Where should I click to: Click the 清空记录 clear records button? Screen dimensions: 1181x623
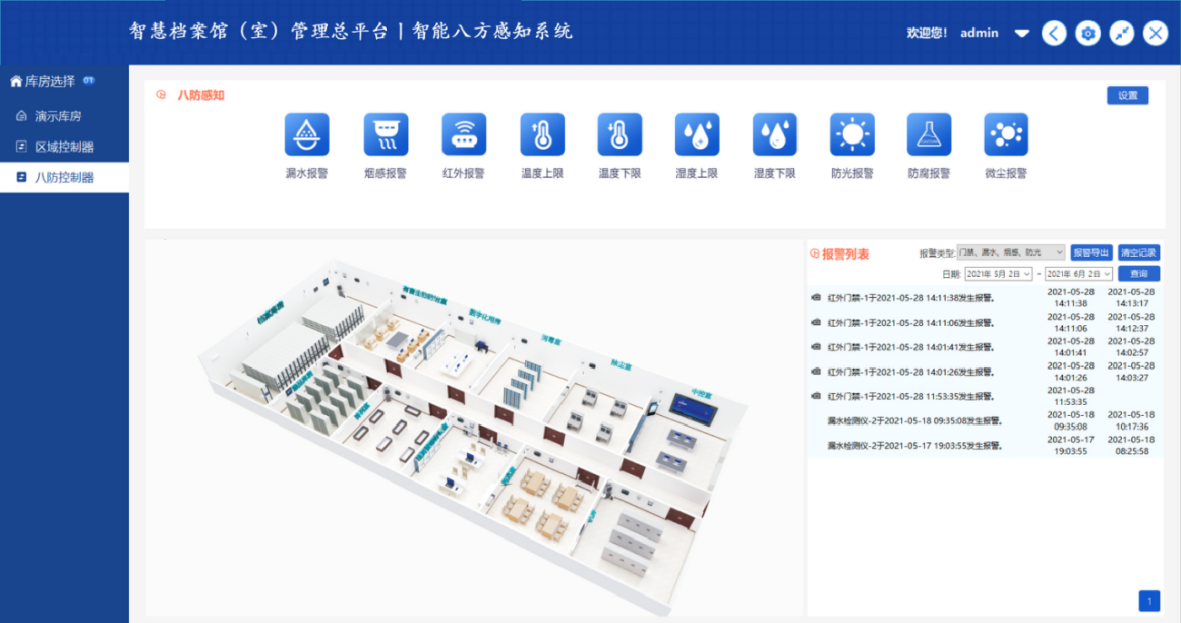coord(1139,253)
